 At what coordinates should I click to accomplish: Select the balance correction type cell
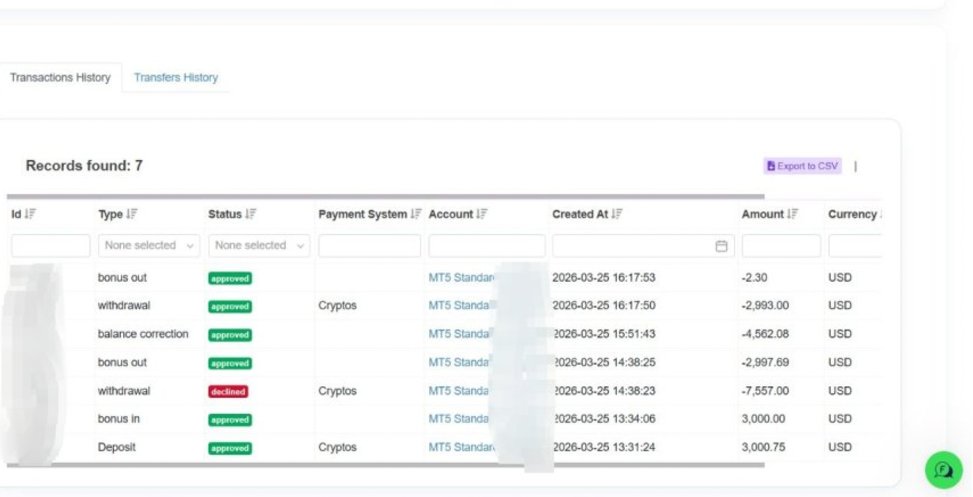(x=143, y=334)
